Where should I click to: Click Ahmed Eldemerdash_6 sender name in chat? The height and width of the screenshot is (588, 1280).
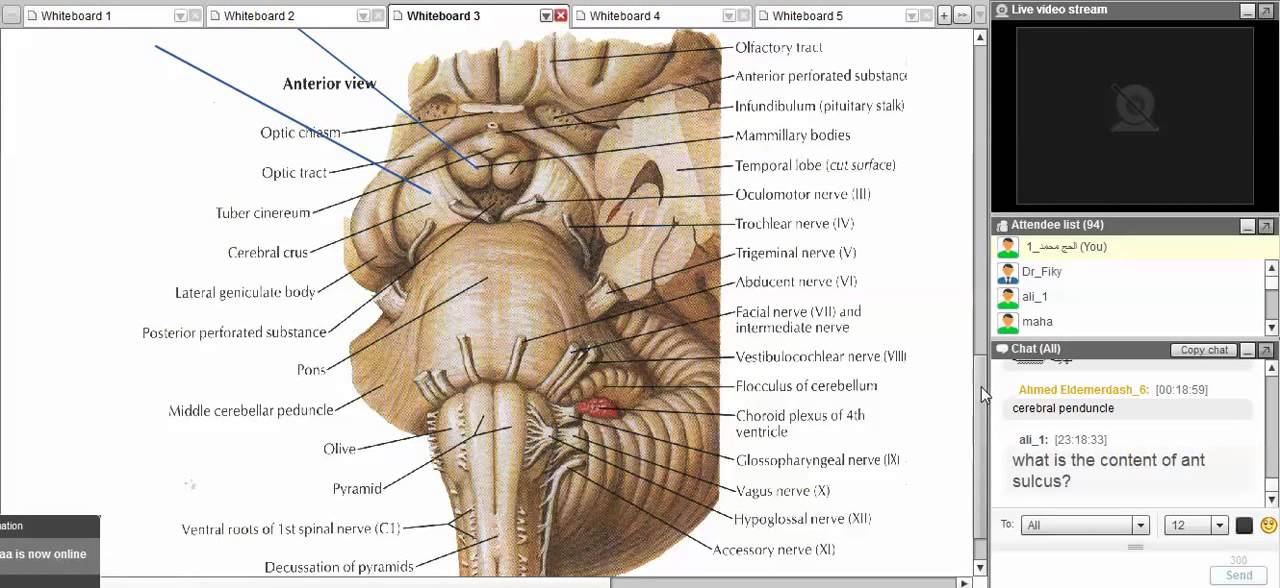(1083, 390)
